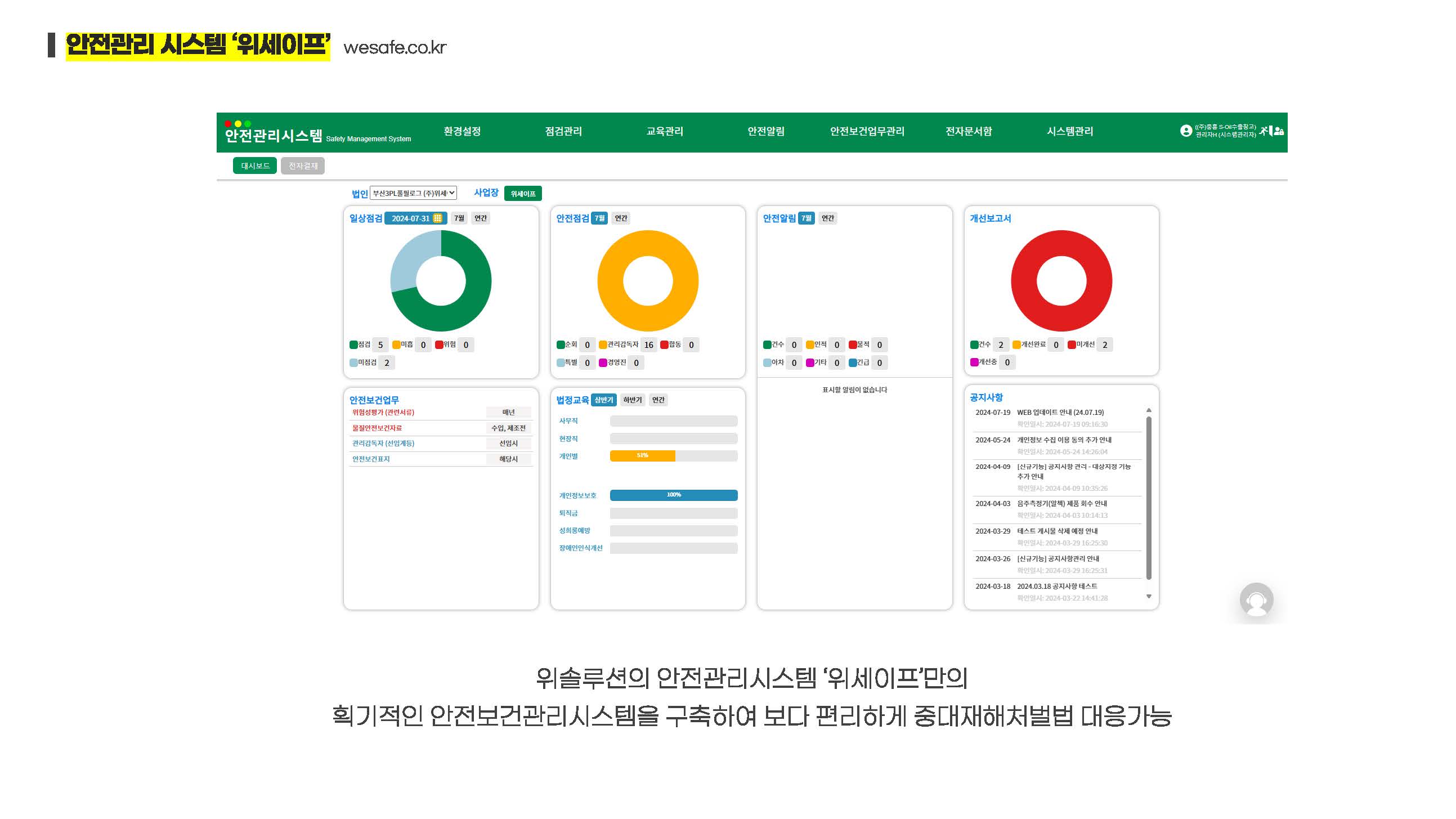
Task: Click the green 점검 legend marker
Action: tap(353, 345)
